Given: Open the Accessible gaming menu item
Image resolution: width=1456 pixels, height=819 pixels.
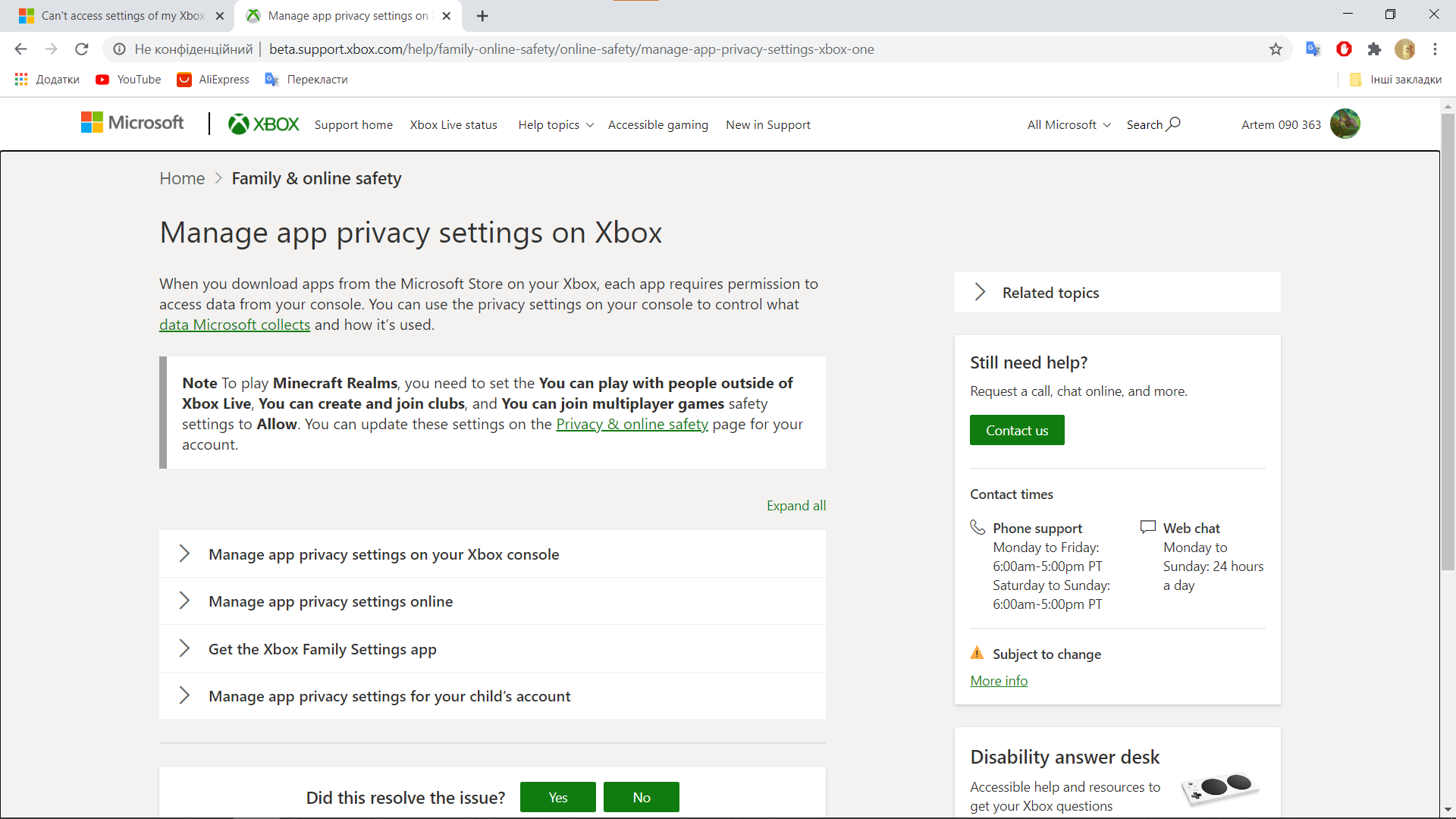Looking at the screenshot, I should pyautogui.click(x=657, y=125).
